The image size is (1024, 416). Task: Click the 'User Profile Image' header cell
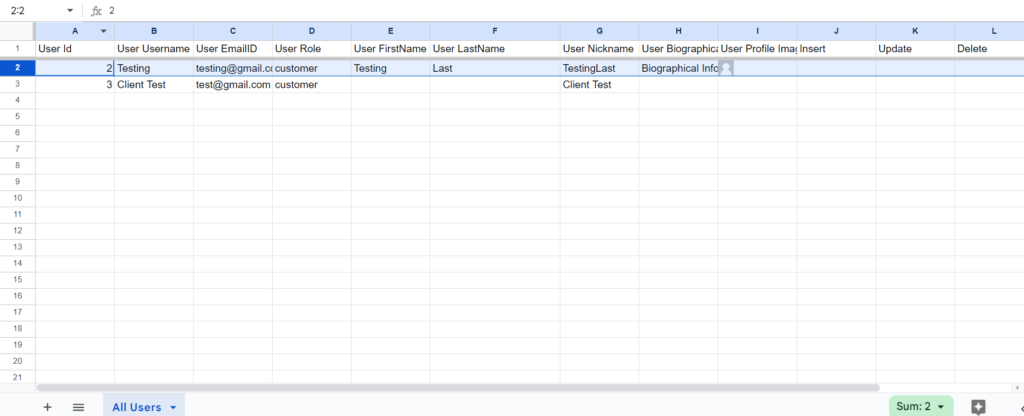(757, 49)
